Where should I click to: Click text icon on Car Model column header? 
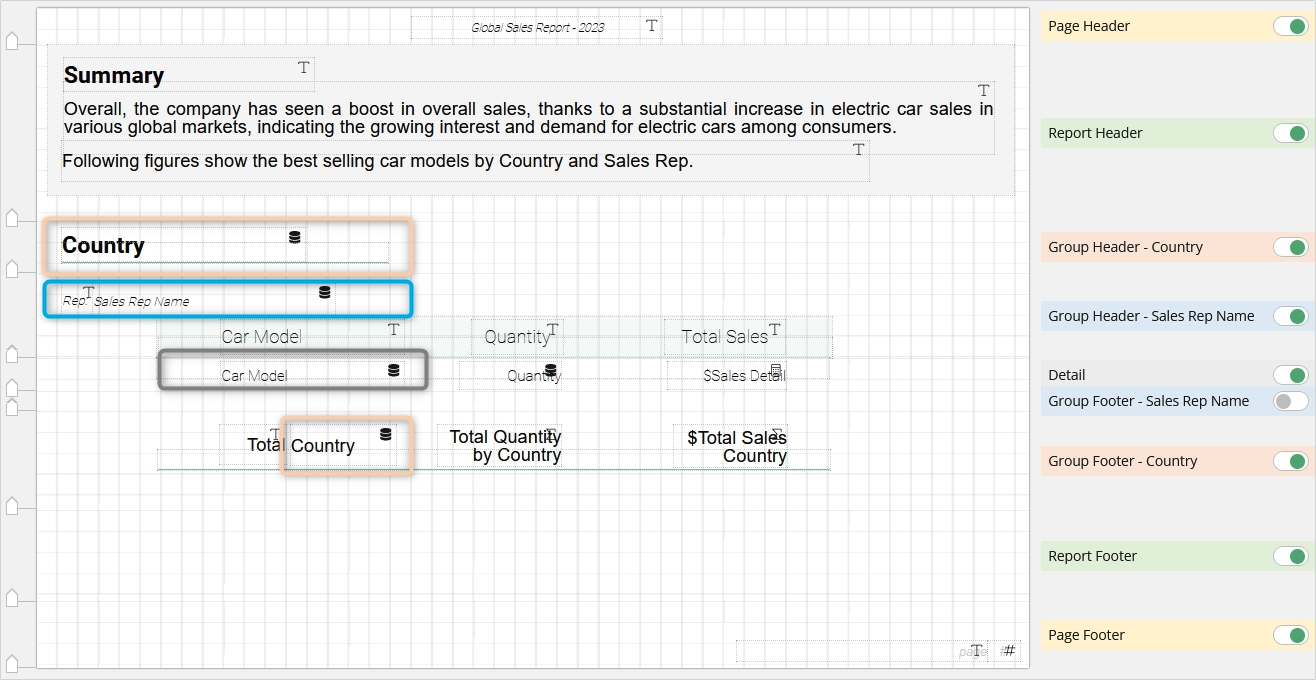click(394, 329)
